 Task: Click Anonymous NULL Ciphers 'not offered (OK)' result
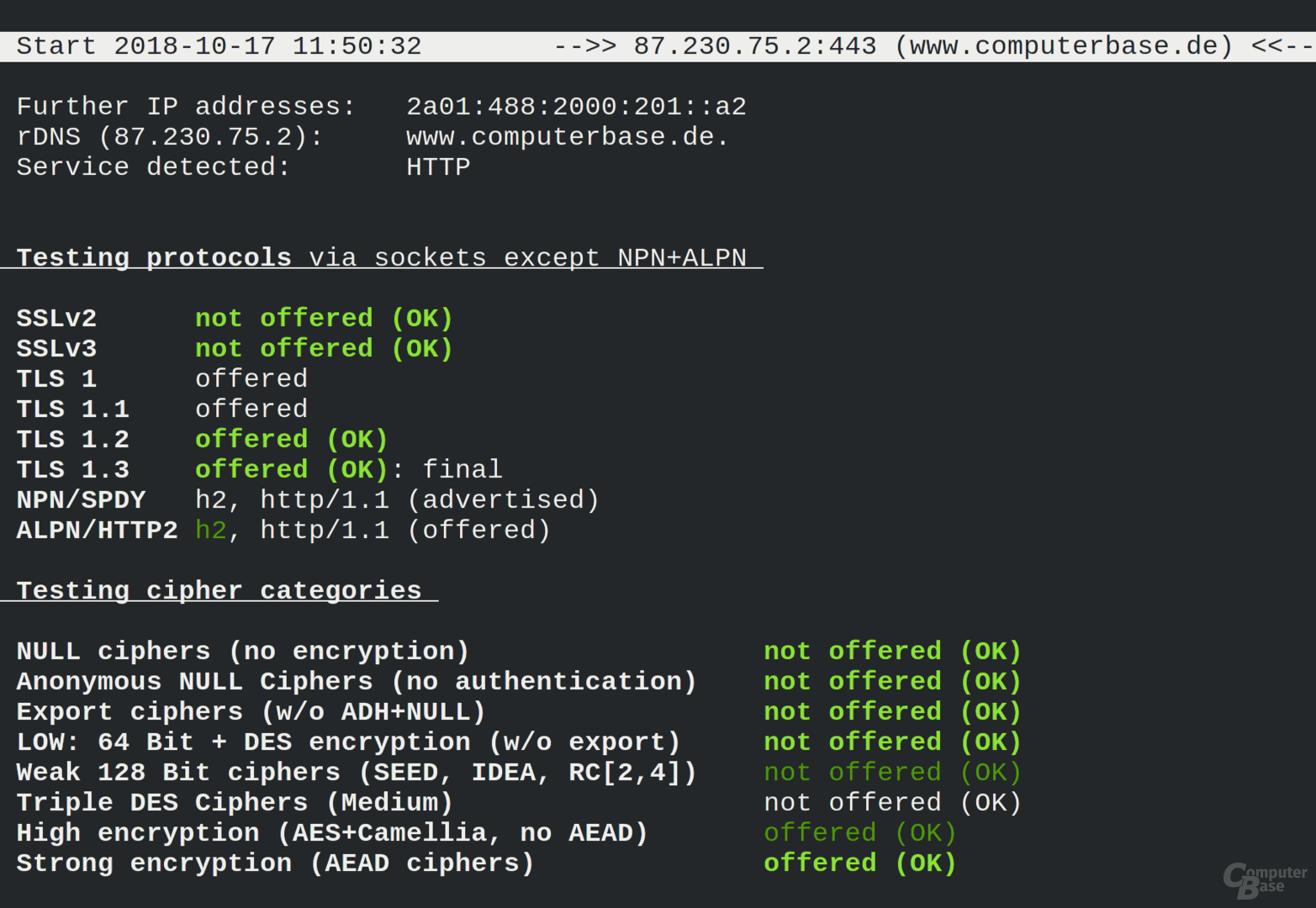pyautogui.click(x=892, y=682)
